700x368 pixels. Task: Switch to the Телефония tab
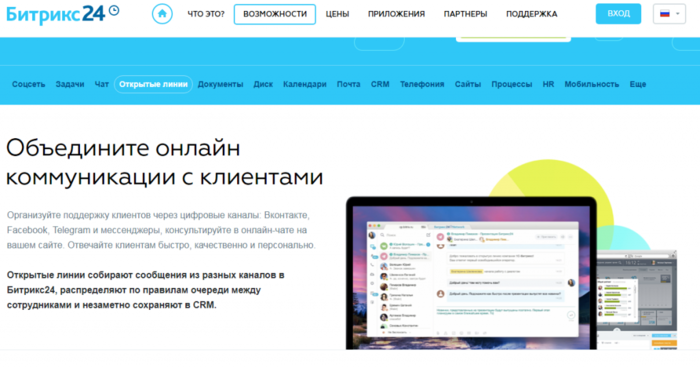click(x=422, y=84)
